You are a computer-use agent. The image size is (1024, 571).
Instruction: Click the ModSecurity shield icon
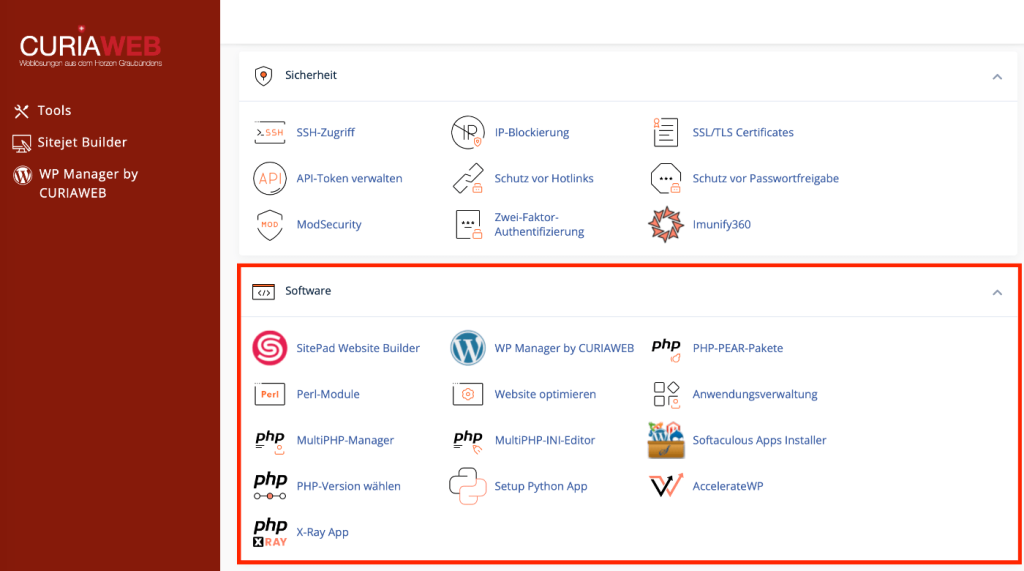coord(270,225)
